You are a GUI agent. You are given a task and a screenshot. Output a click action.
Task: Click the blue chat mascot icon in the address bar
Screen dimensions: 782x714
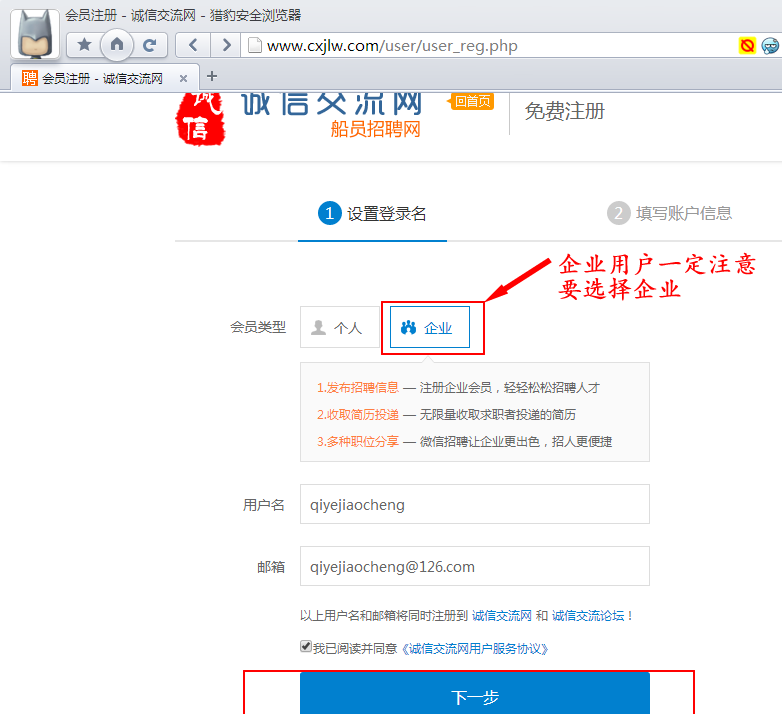click(770, 46)
